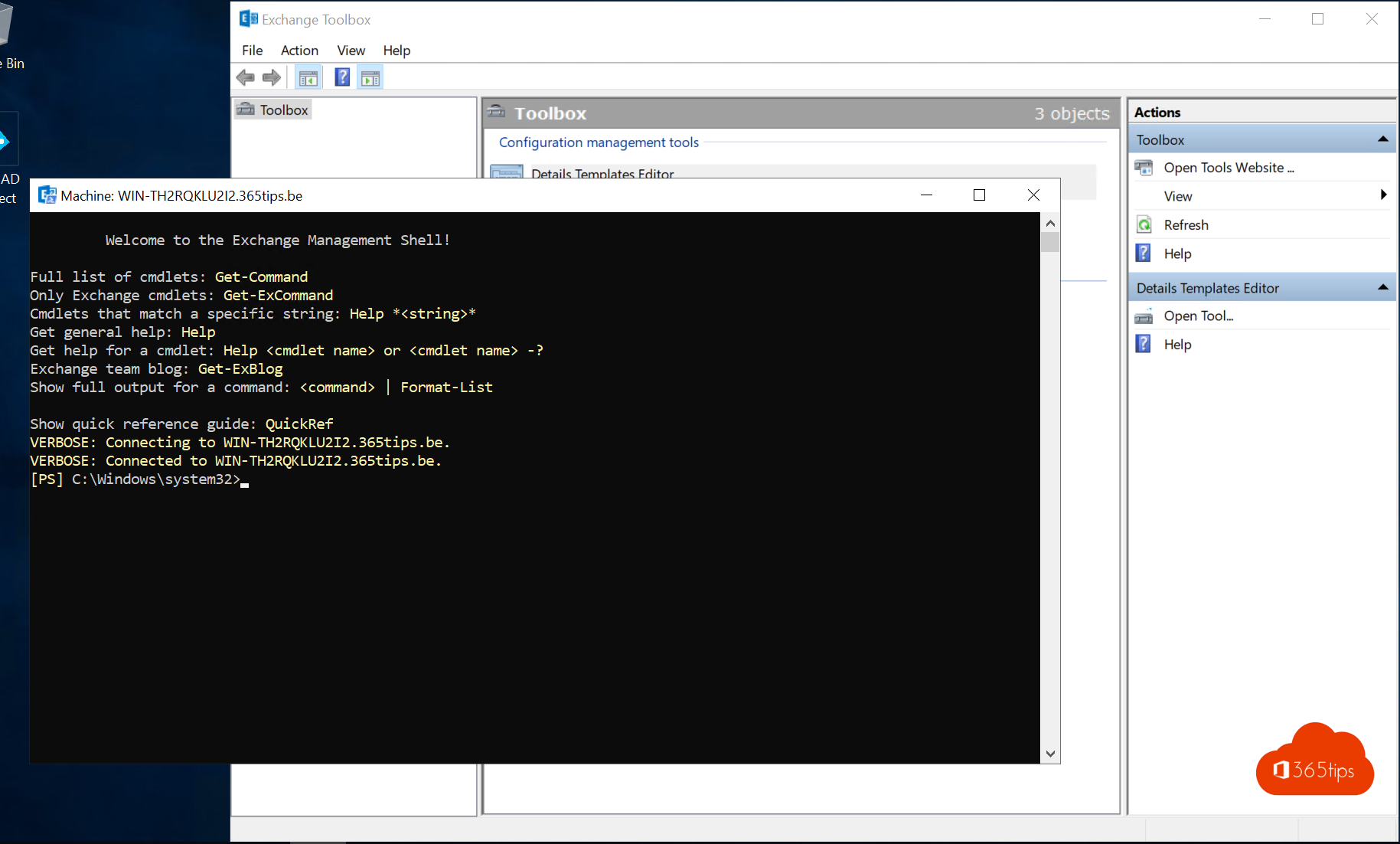Collapse the Details Templates Editor section

[x=1384, y=286]
